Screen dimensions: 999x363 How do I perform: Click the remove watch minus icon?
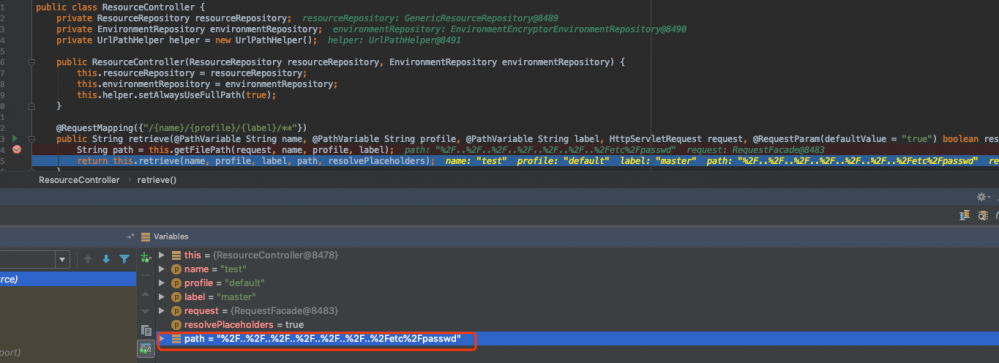[145, 276]
